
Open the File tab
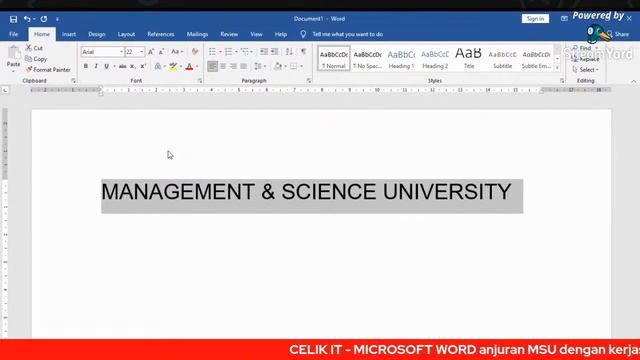[13, 34]
